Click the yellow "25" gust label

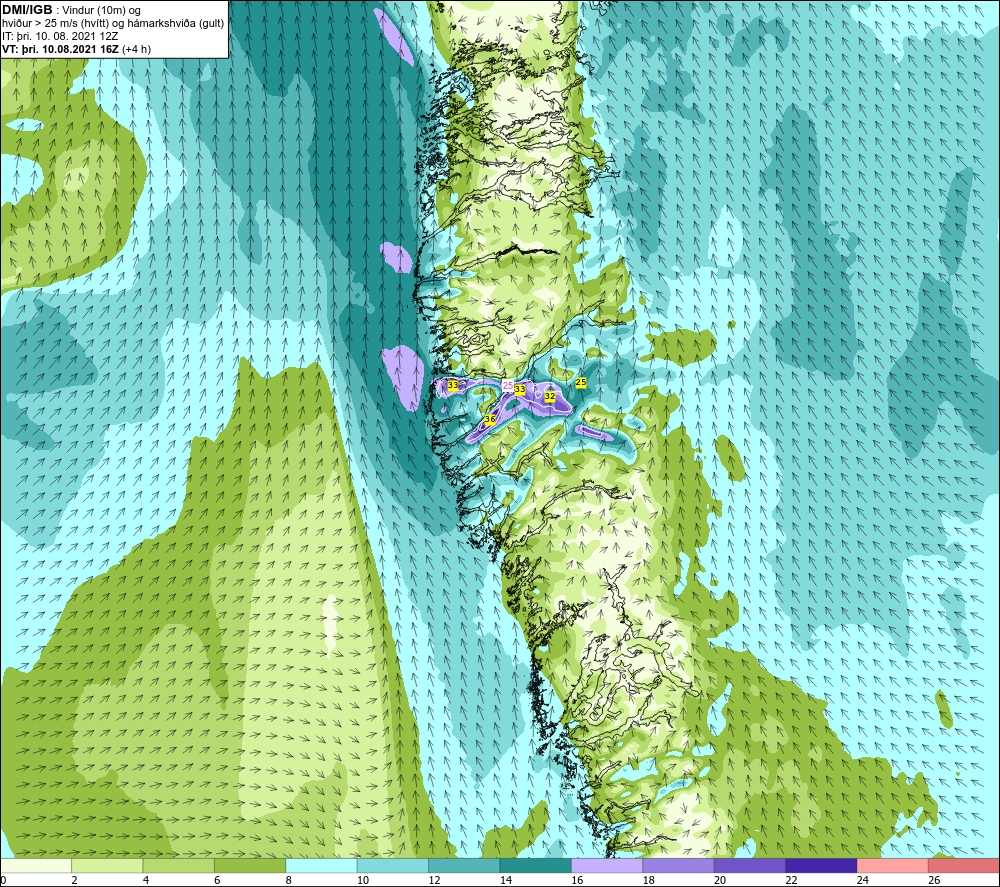click(x=581, y=382)
